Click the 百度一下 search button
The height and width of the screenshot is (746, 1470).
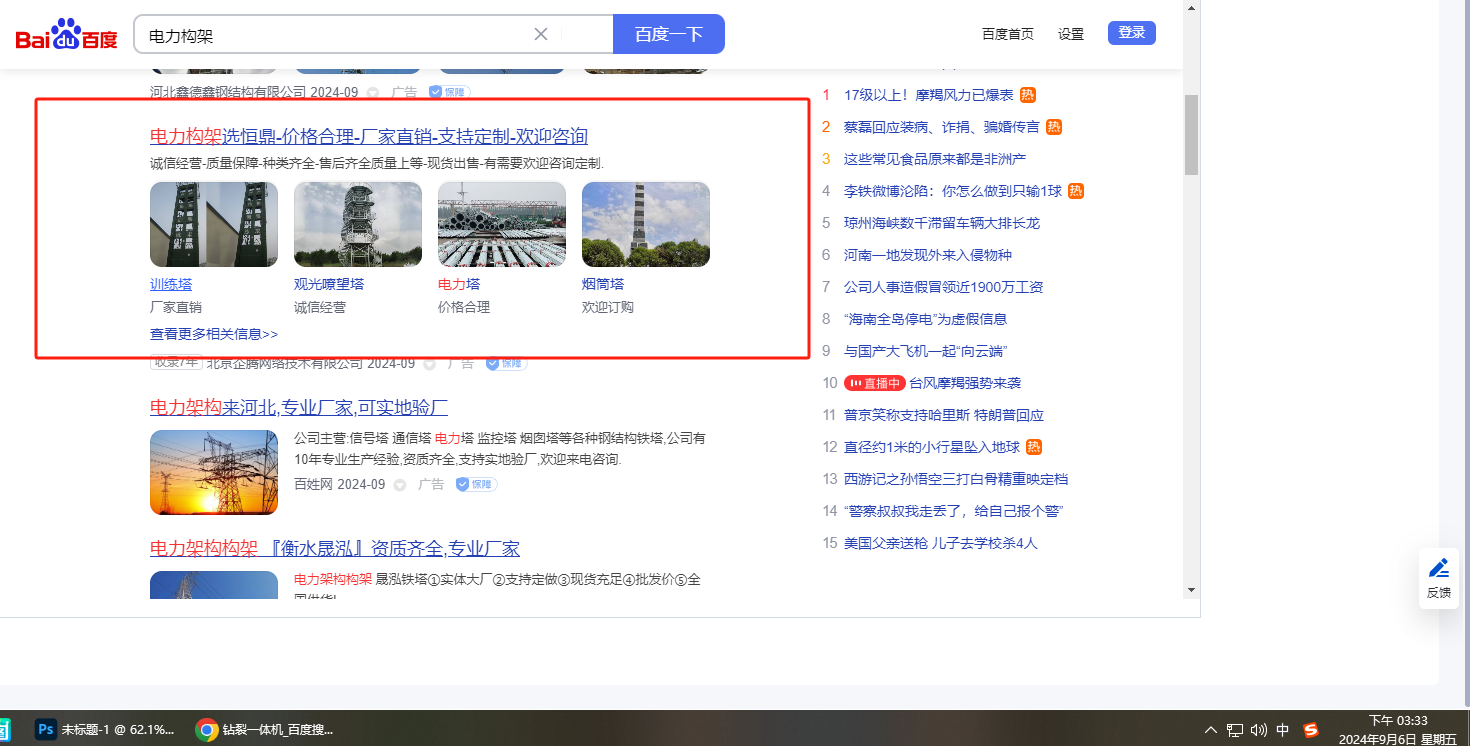[x=668, y=34]
